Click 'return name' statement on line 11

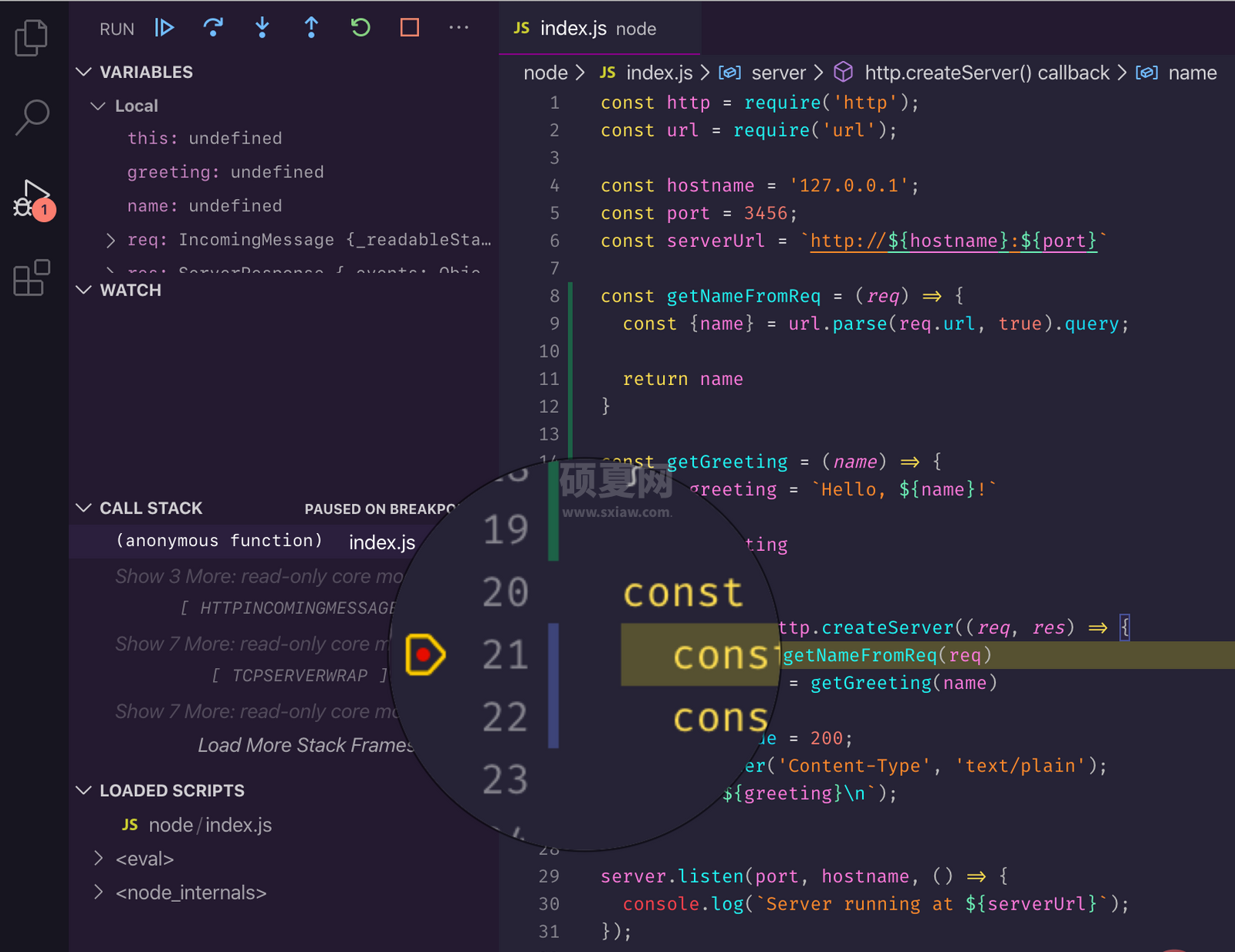pyautogui.click(x=683, y=379)
